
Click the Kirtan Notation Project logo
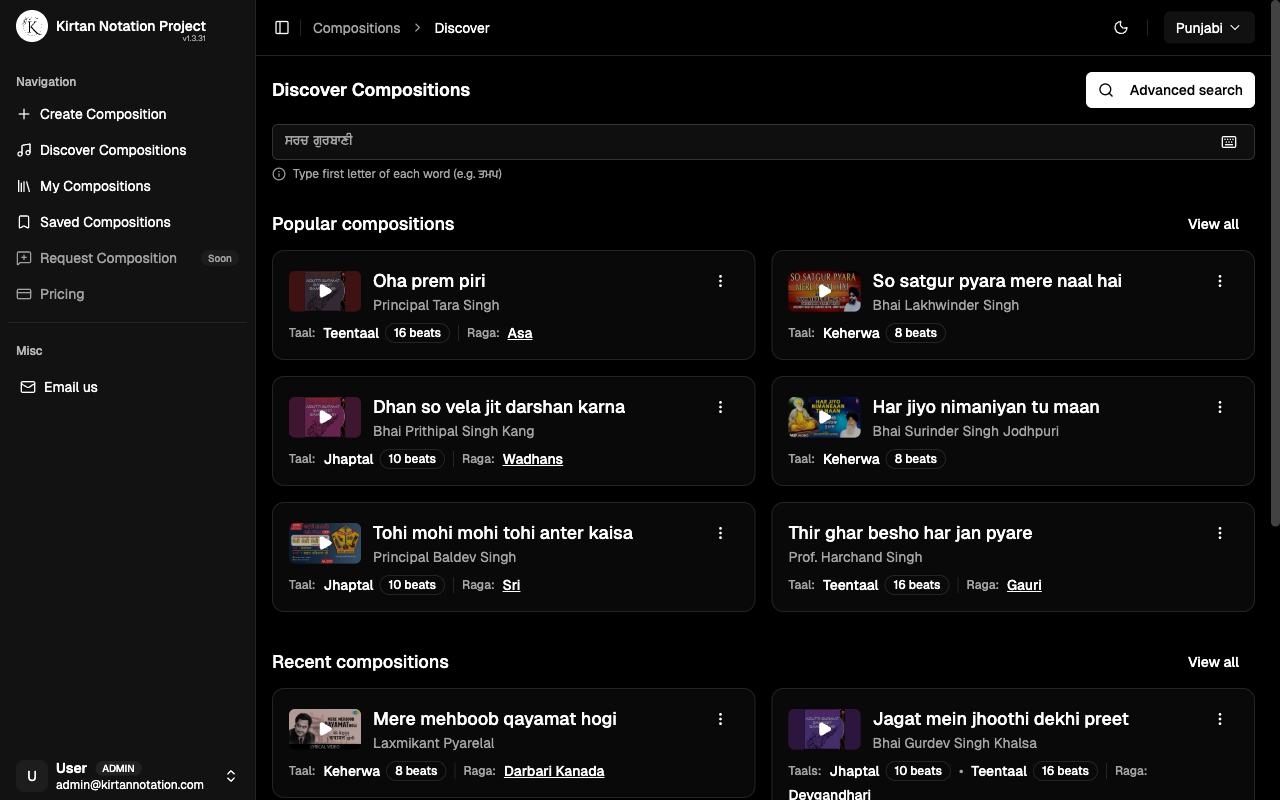point(31,26)
